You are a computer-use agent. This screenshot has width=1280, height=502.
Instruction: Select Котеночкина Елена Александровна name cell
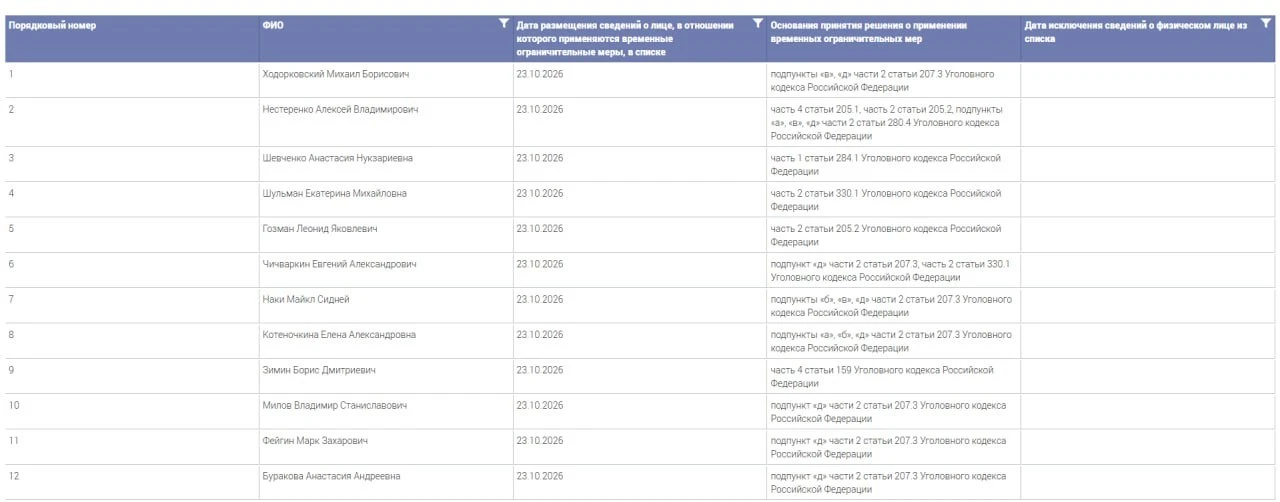pyautogui.click(x=385, y=340)
